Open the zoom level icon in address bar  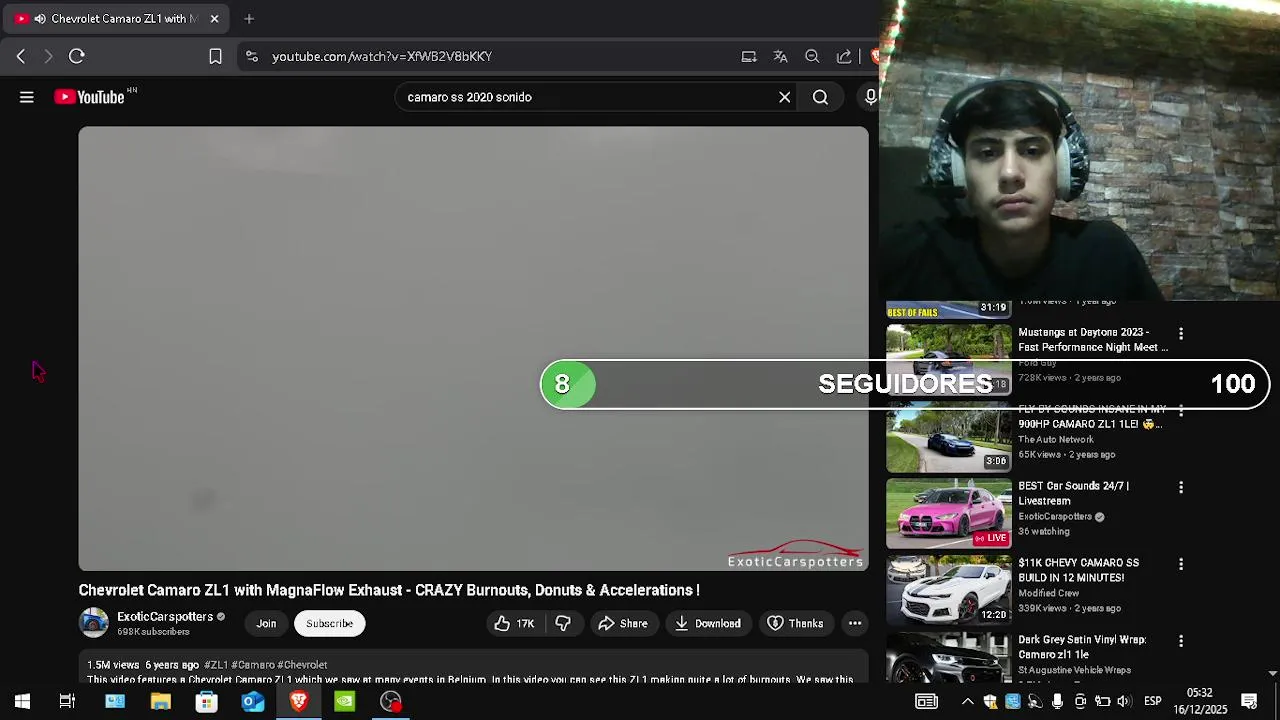tap(813, 57)
